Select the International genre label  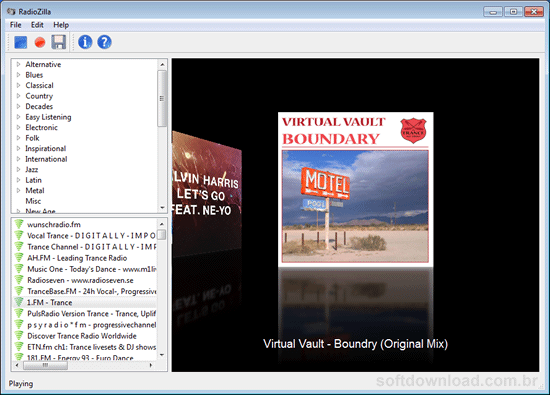[46, 159]
